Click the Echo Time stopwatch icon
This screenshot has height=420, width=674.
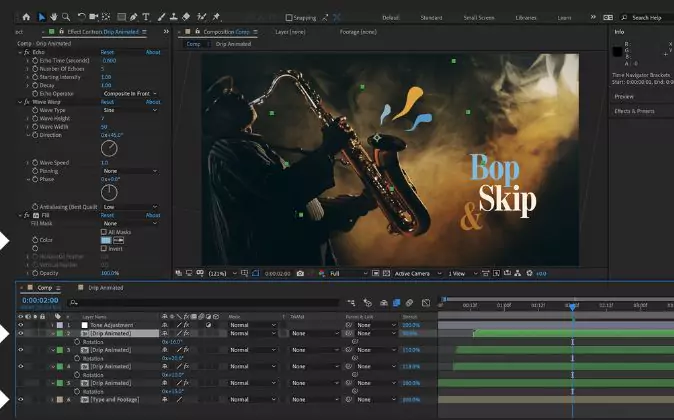(x=35, y=61)
